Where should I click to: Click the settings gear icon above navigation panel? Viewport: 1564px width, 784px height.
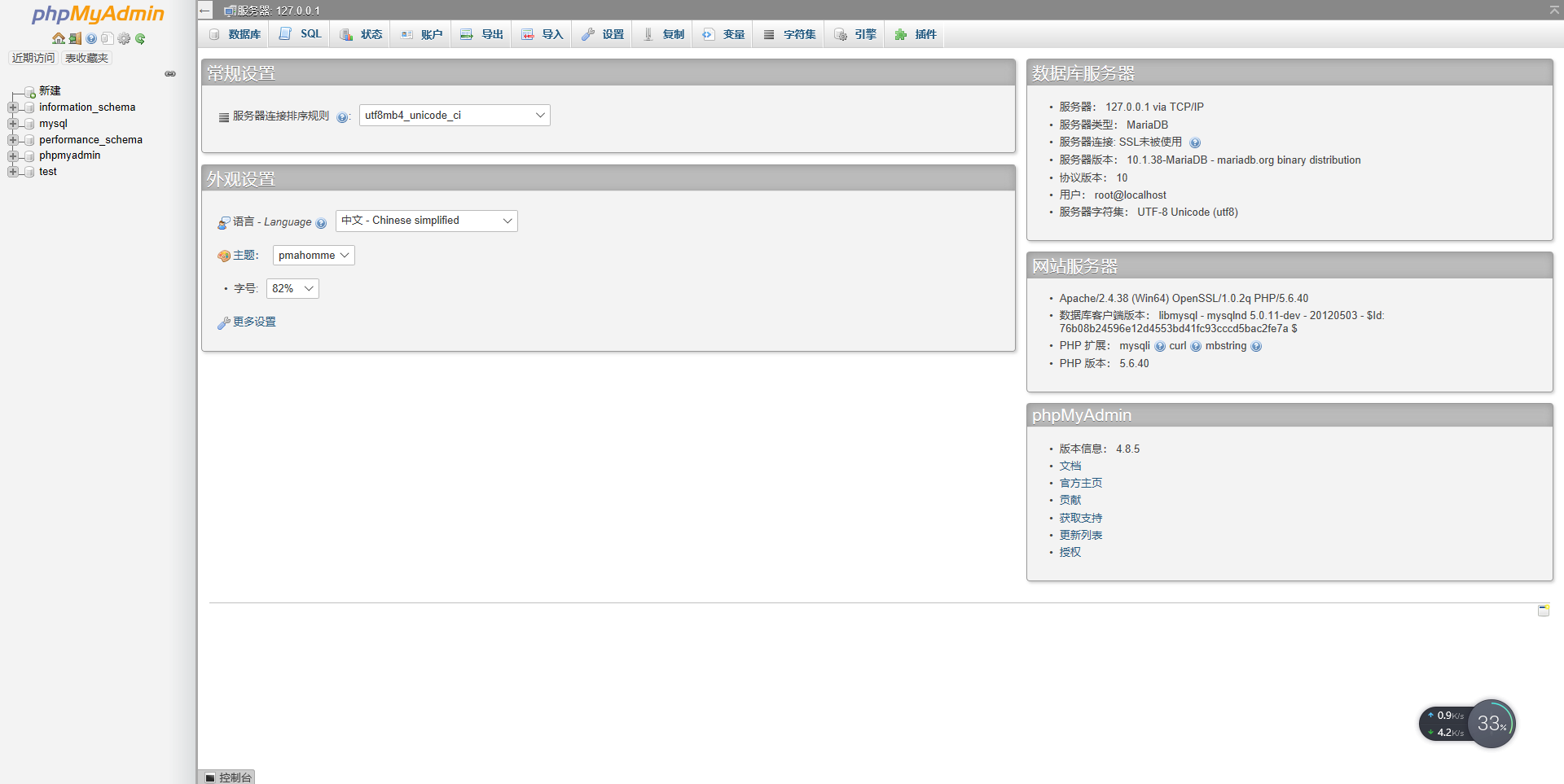pos(124,38)
